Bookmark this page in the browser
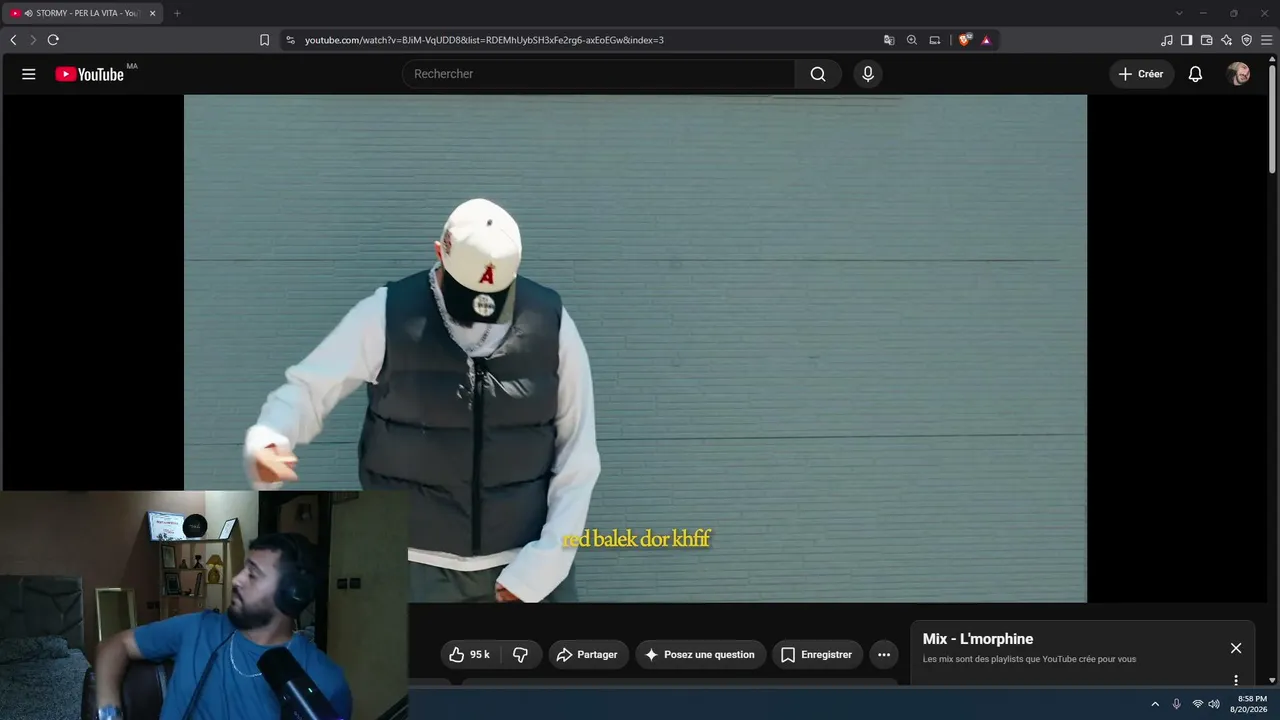1280x720 pixels. 264,40
